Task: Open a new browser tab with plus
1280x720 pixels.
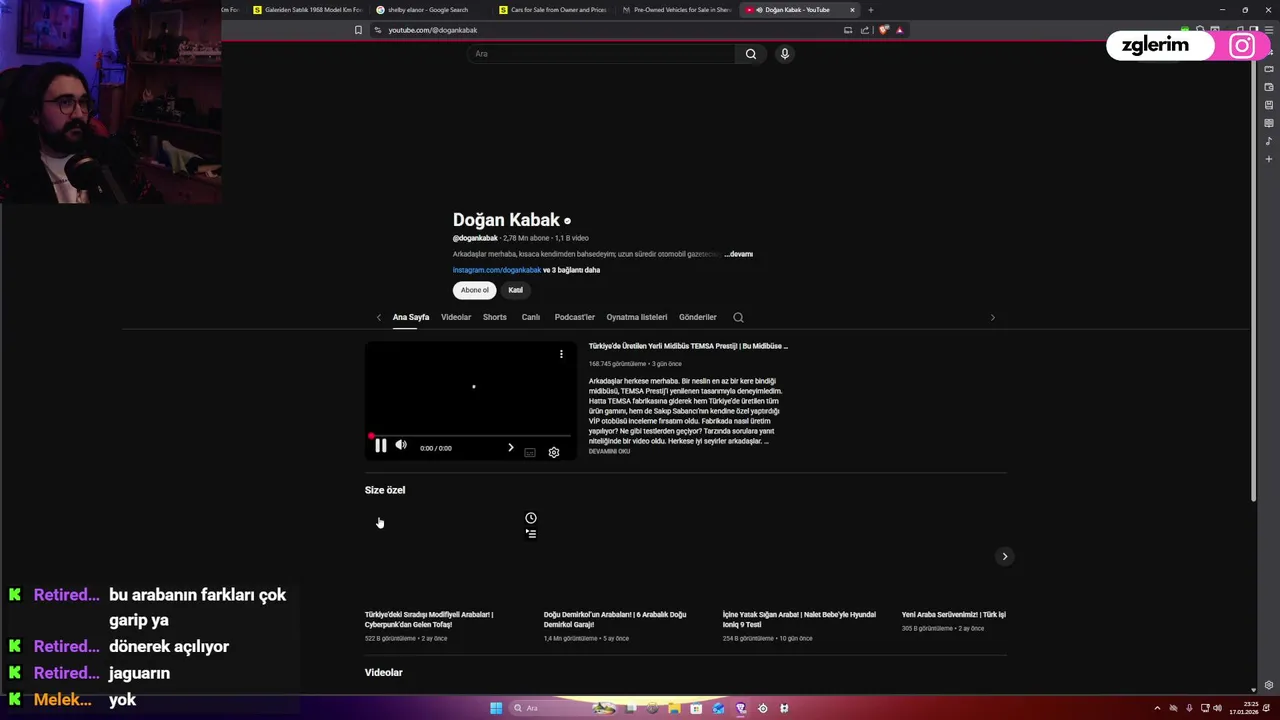Action: [x=870, y=10]
